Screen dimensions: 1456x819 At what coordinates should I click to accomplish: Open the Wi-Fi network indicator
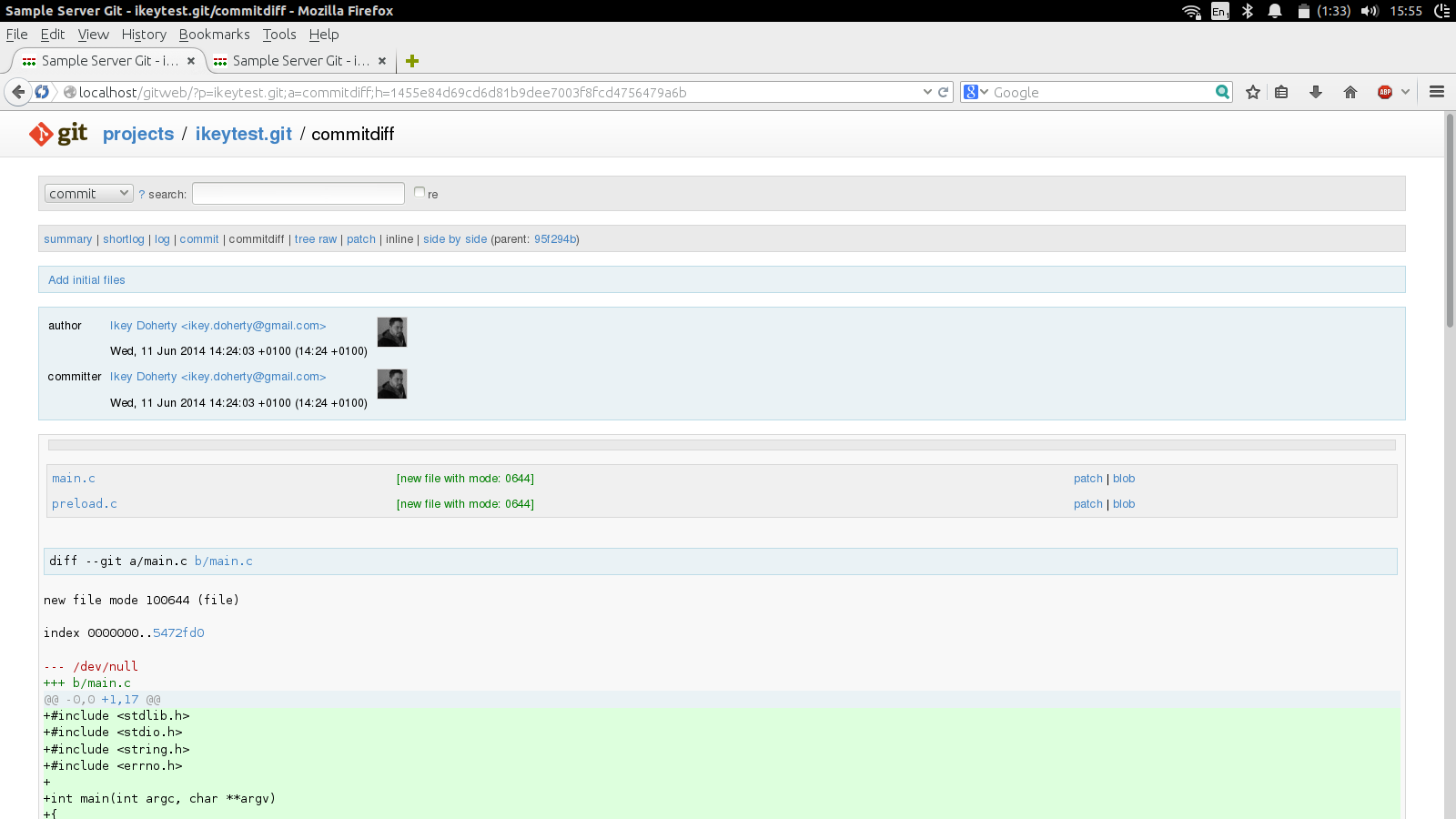(1191, 11)
